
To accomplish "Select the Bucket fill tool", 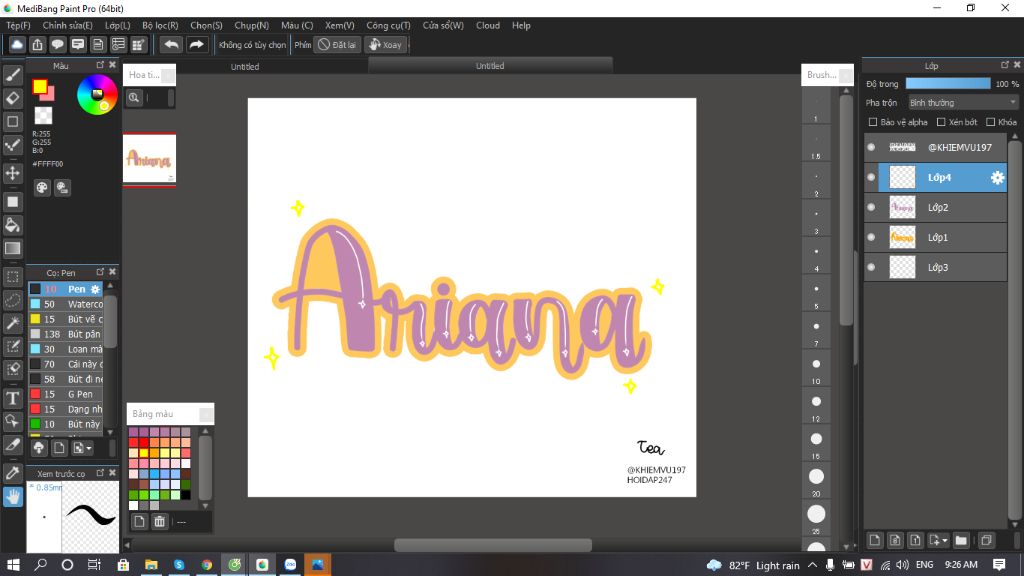I will (12, 225).
